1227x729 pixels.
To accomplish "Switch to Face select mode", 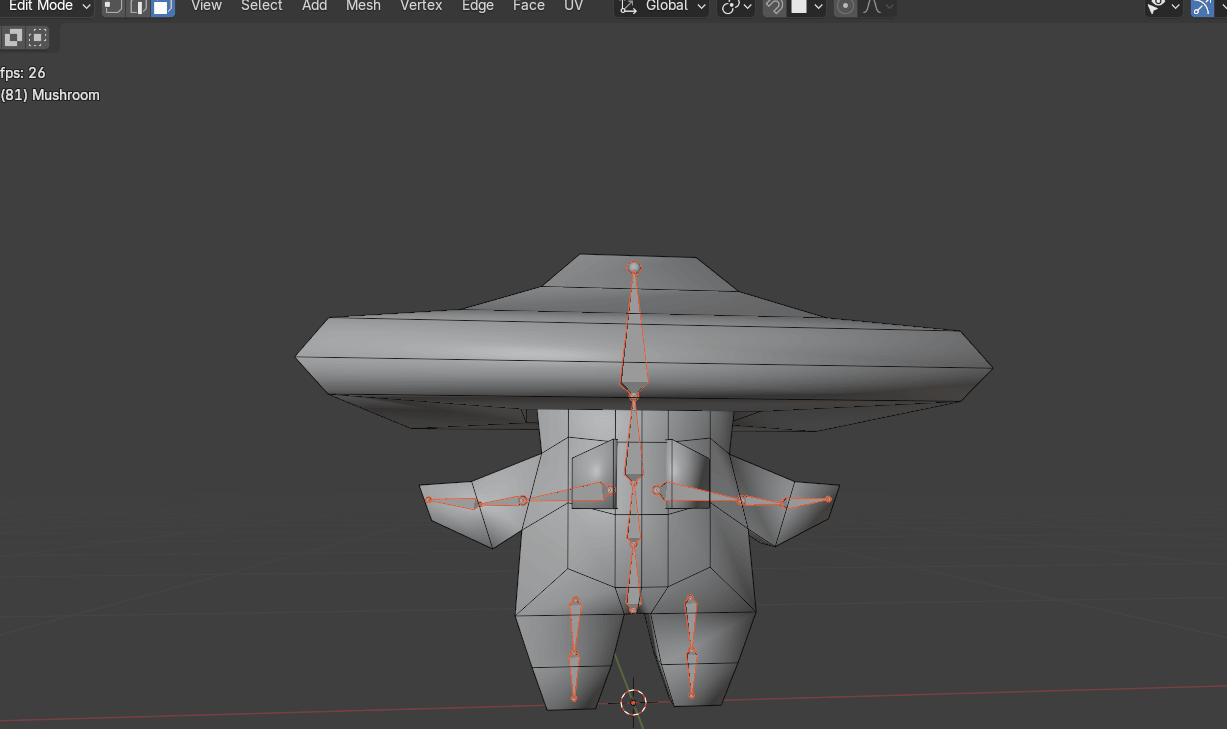I will point(162,7).
